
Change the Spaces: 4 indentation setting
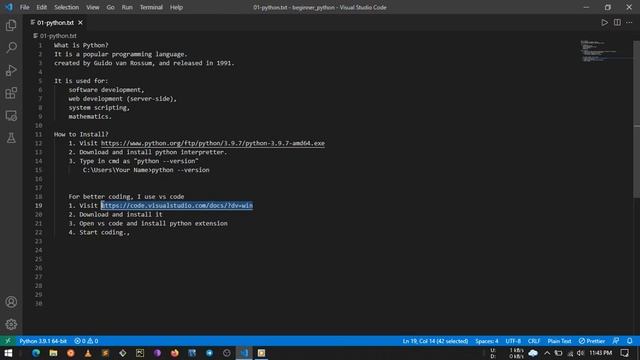[487, 341]
